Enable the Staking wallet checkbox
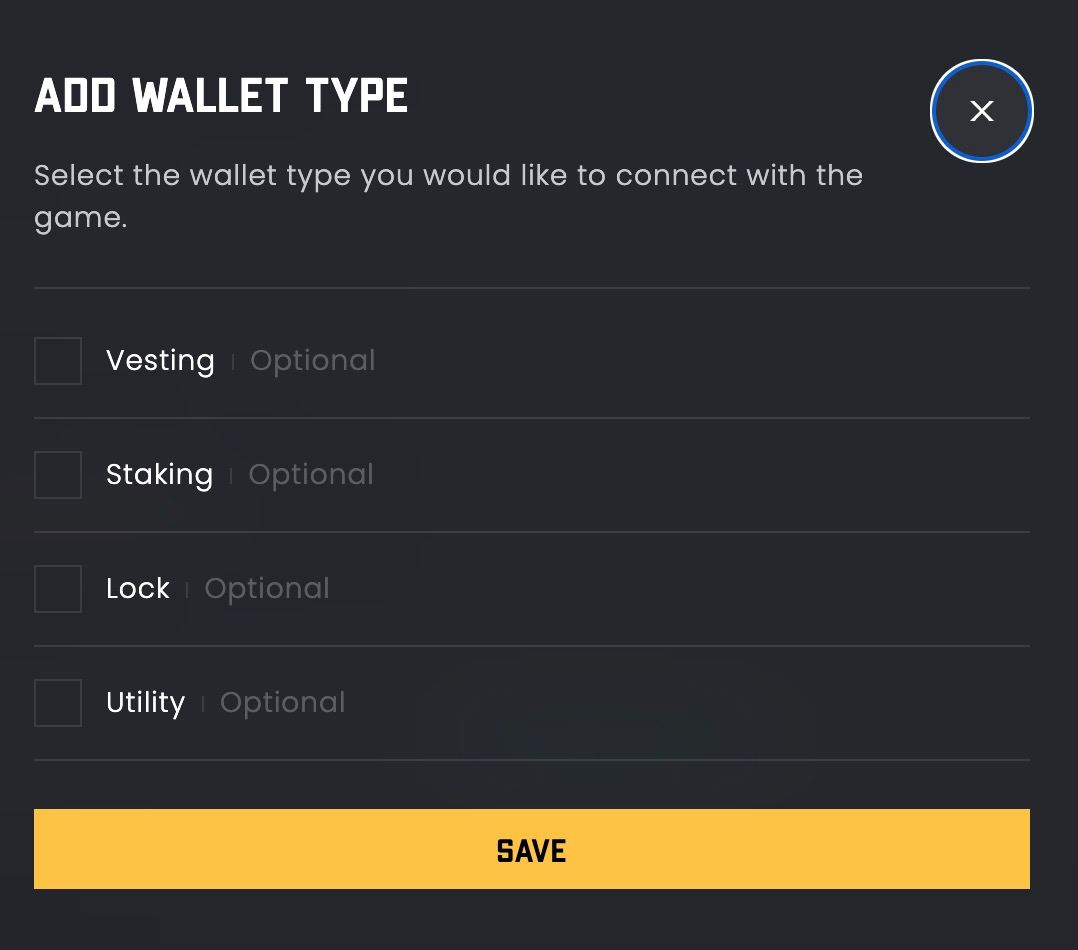1078x950 pixels. tap(58, 475)
